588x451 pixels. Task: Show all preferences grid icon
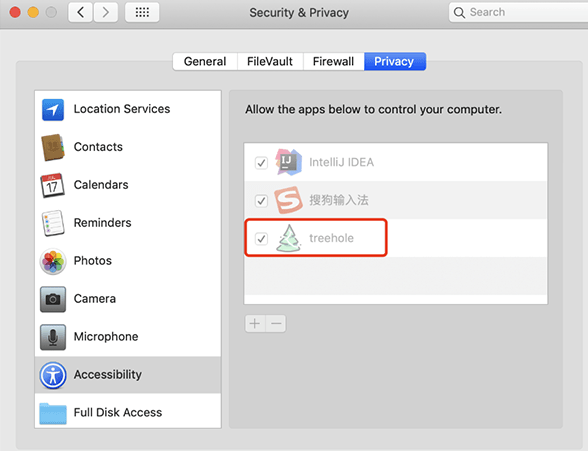click(142, 12)
